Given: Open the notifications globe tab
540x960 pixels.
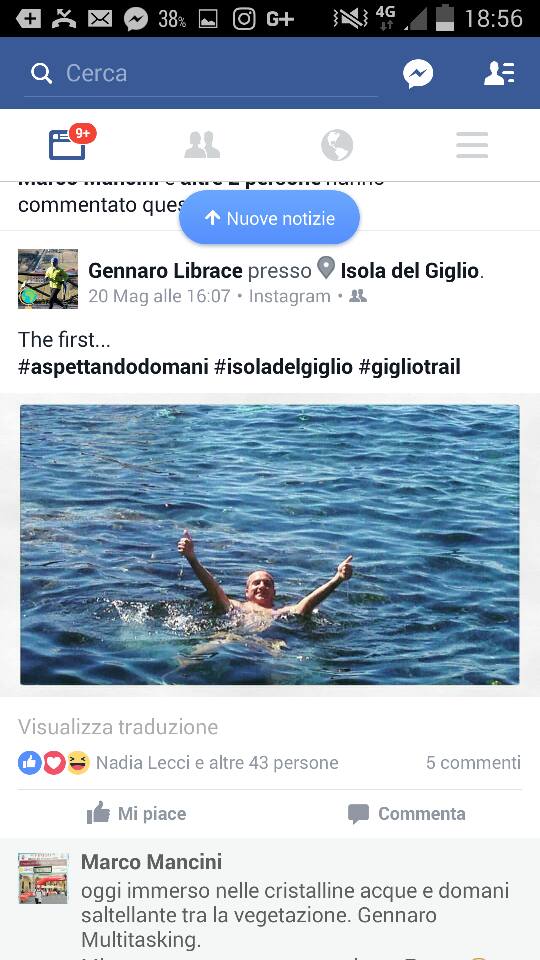Looking at the screenshot, I should [x=337, y=145].
